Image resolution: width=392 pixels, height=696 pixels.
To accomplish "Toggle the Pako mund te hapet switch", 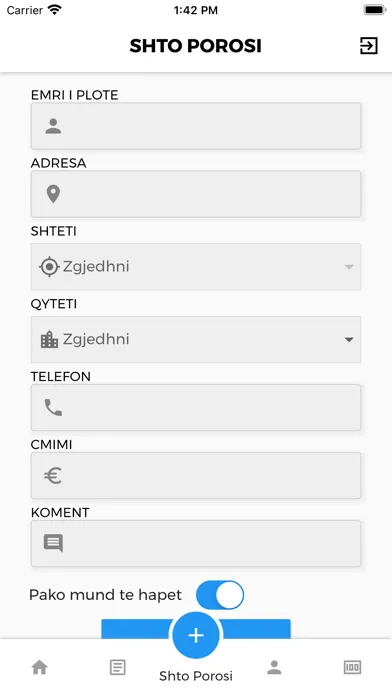I will click(x=220, y=595).
